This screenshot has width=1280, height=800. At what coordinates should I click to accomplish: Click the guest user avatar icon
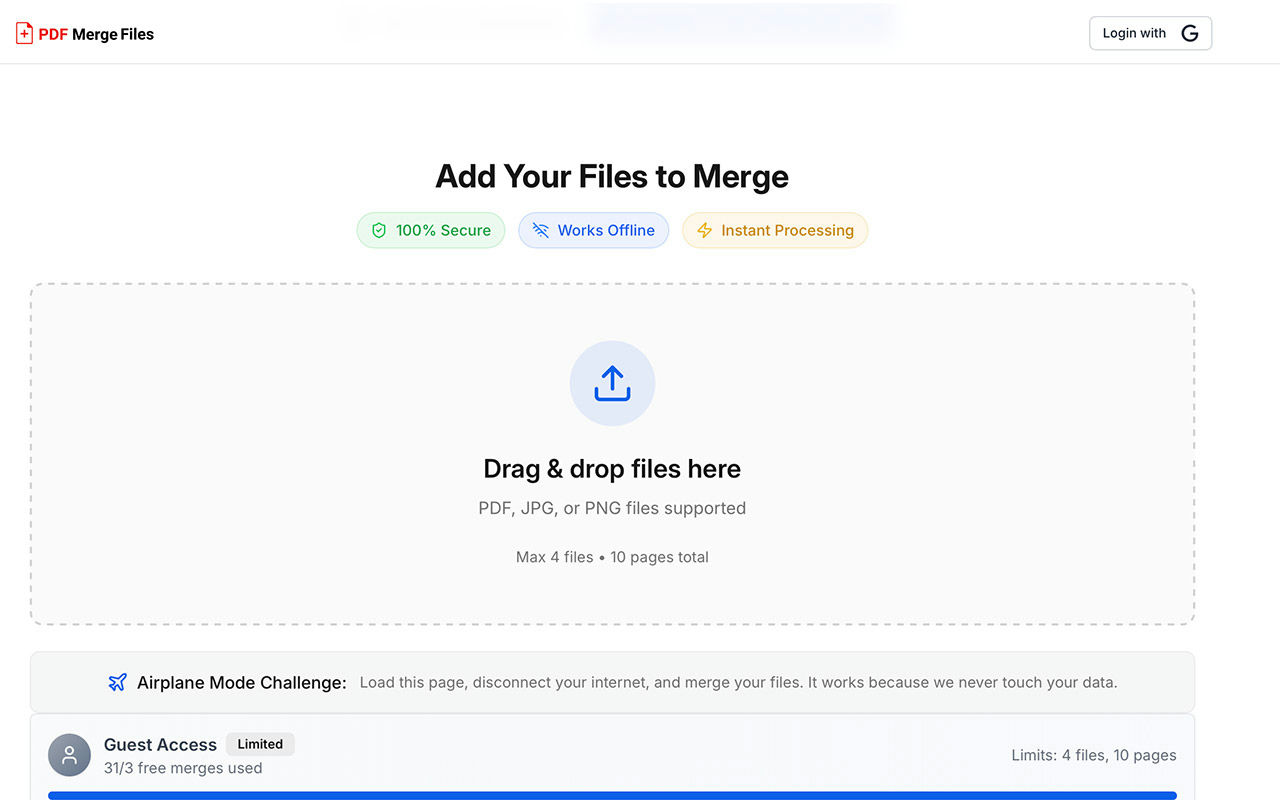(69, 755)
